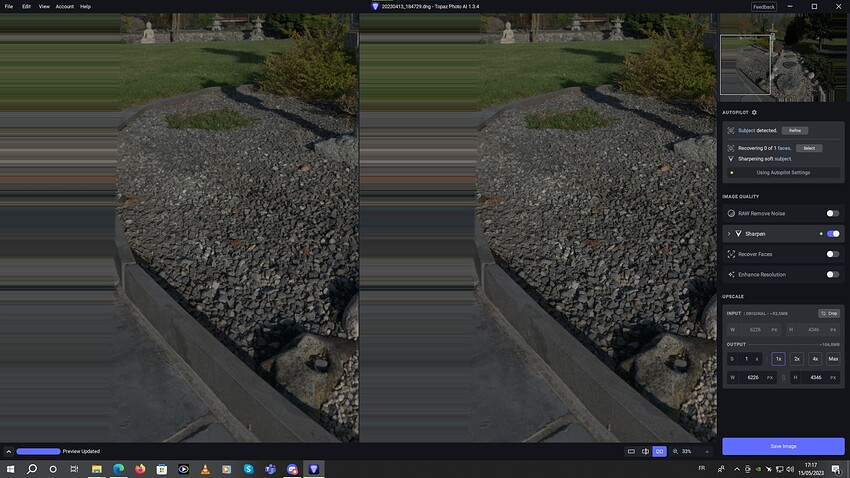Enable the RAW Remove Noise toggle
Screen dimensions: 850x478
(x=833, y=214)
